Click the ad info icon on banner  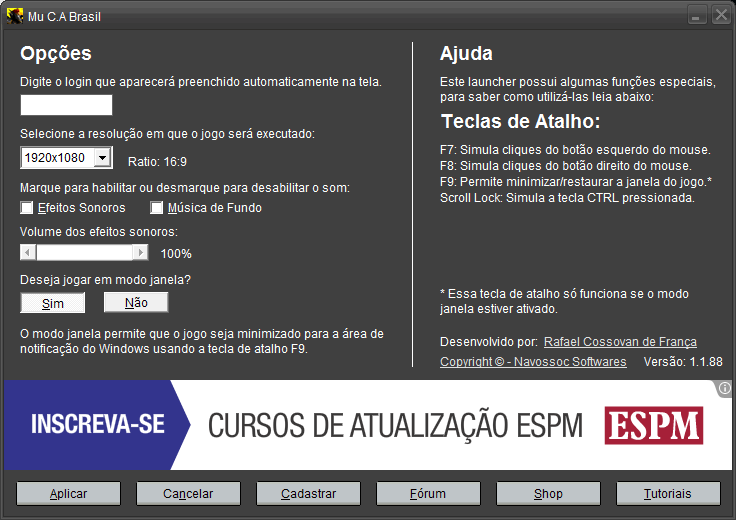(725, 389)
